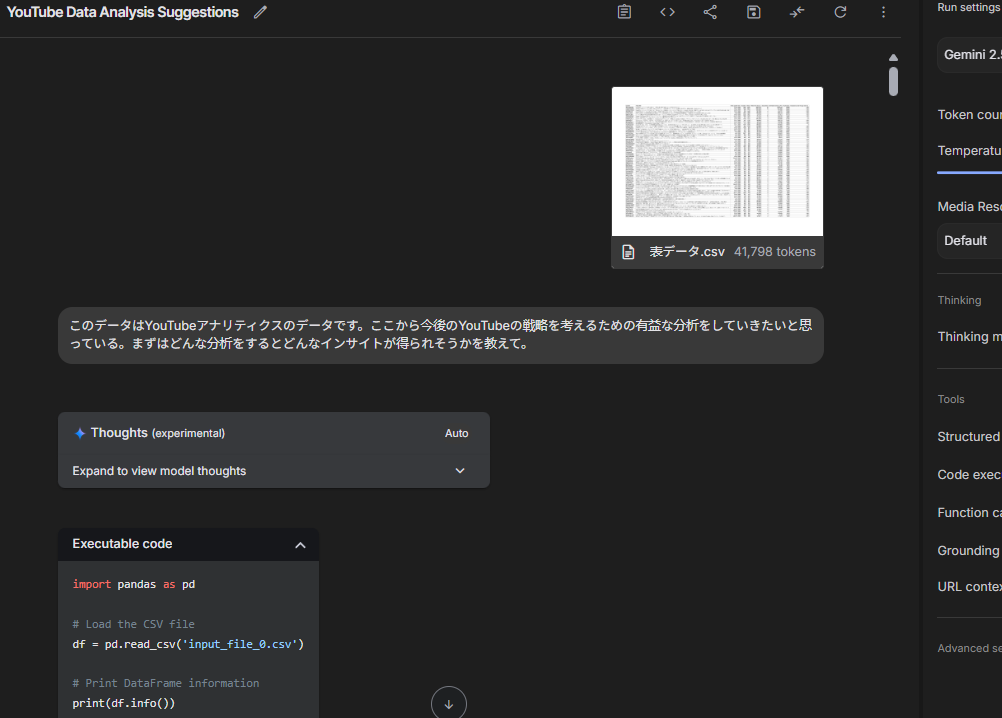Image resolution: width=1002 pixels, height=718 pixels.
Task: Click the code line import pandas as pd
Action: point(134,584)
